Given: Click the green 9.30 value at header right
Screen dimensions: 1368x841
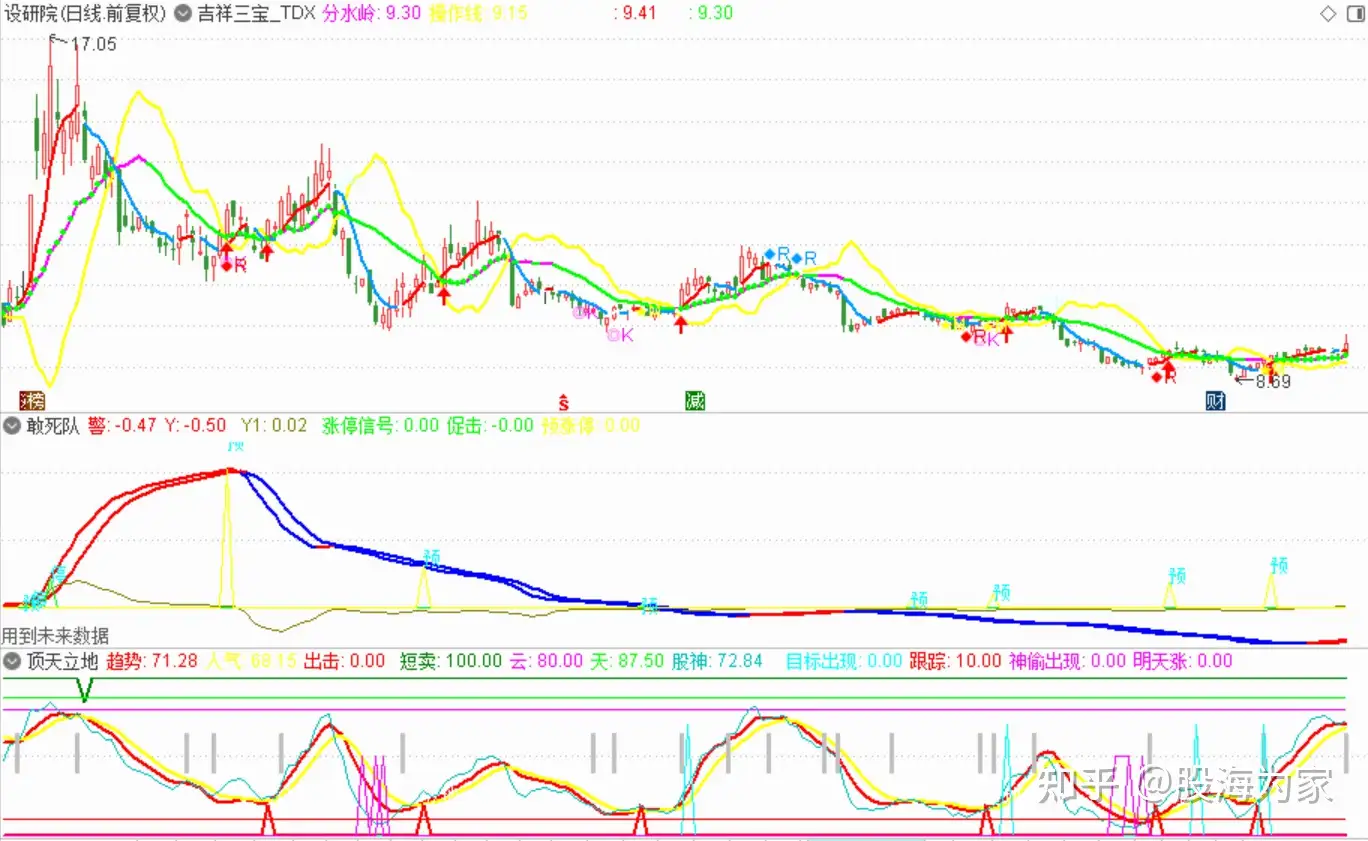Looking at the screenshot, I should coord(711,13).
